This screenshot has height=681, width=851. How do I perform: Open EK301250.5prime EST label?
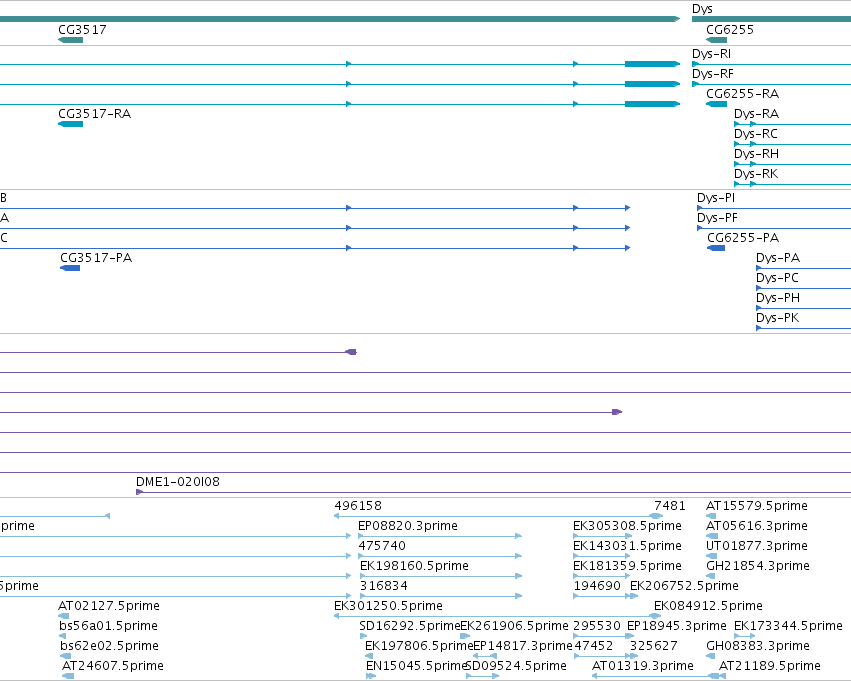pyautogui.click(x=389, y=606)
